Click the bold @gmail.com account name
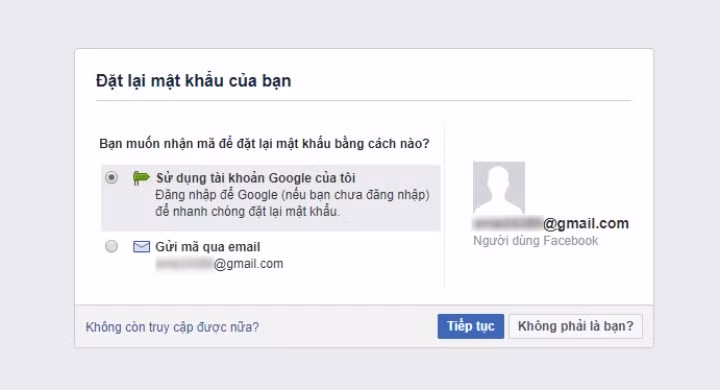720x390 pixels. 586,223
